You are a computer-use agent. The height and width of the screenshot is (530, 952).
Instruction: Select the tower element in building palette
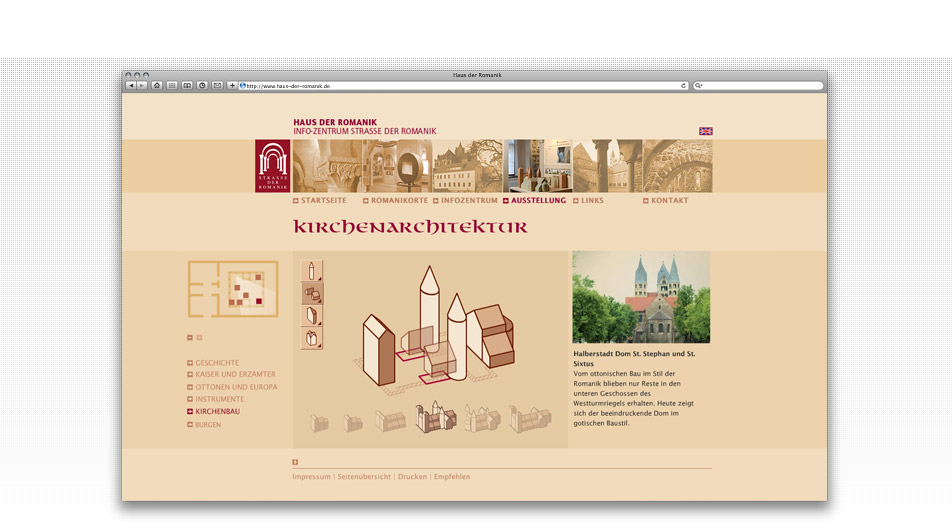coord(312,271)
